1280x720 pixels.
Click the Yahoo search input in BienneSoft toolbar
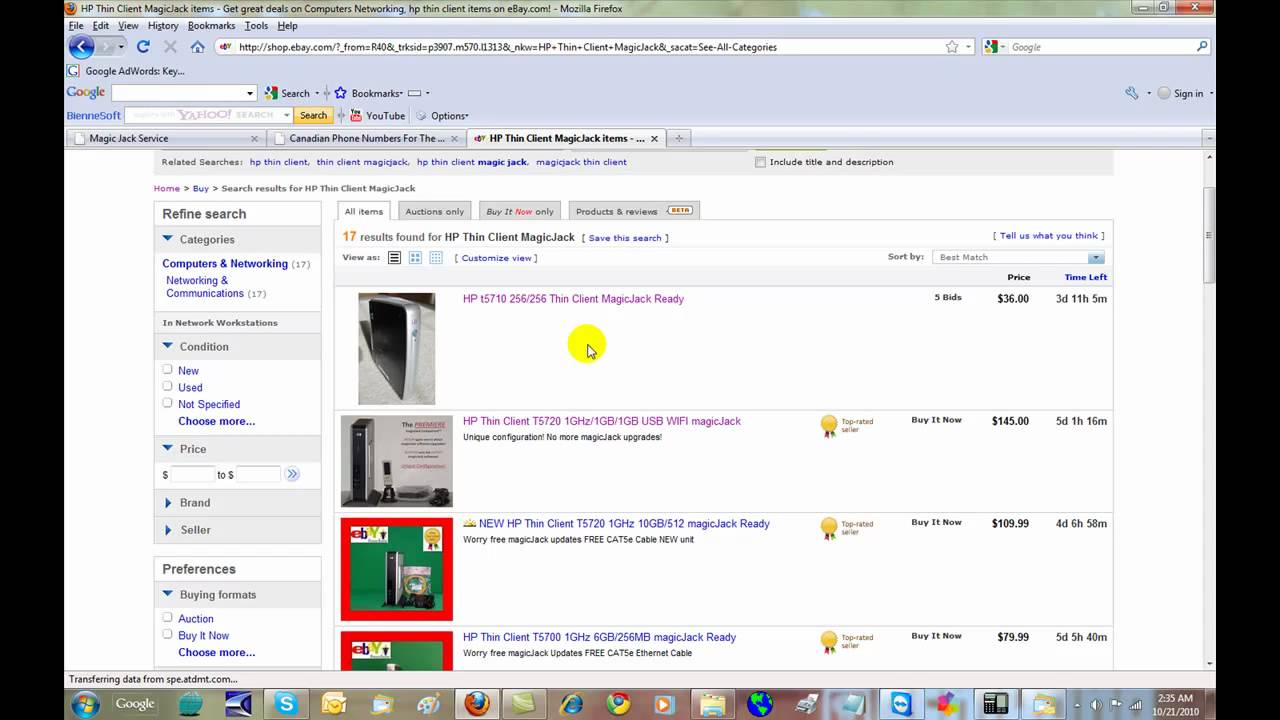click(x=210, y=116)
